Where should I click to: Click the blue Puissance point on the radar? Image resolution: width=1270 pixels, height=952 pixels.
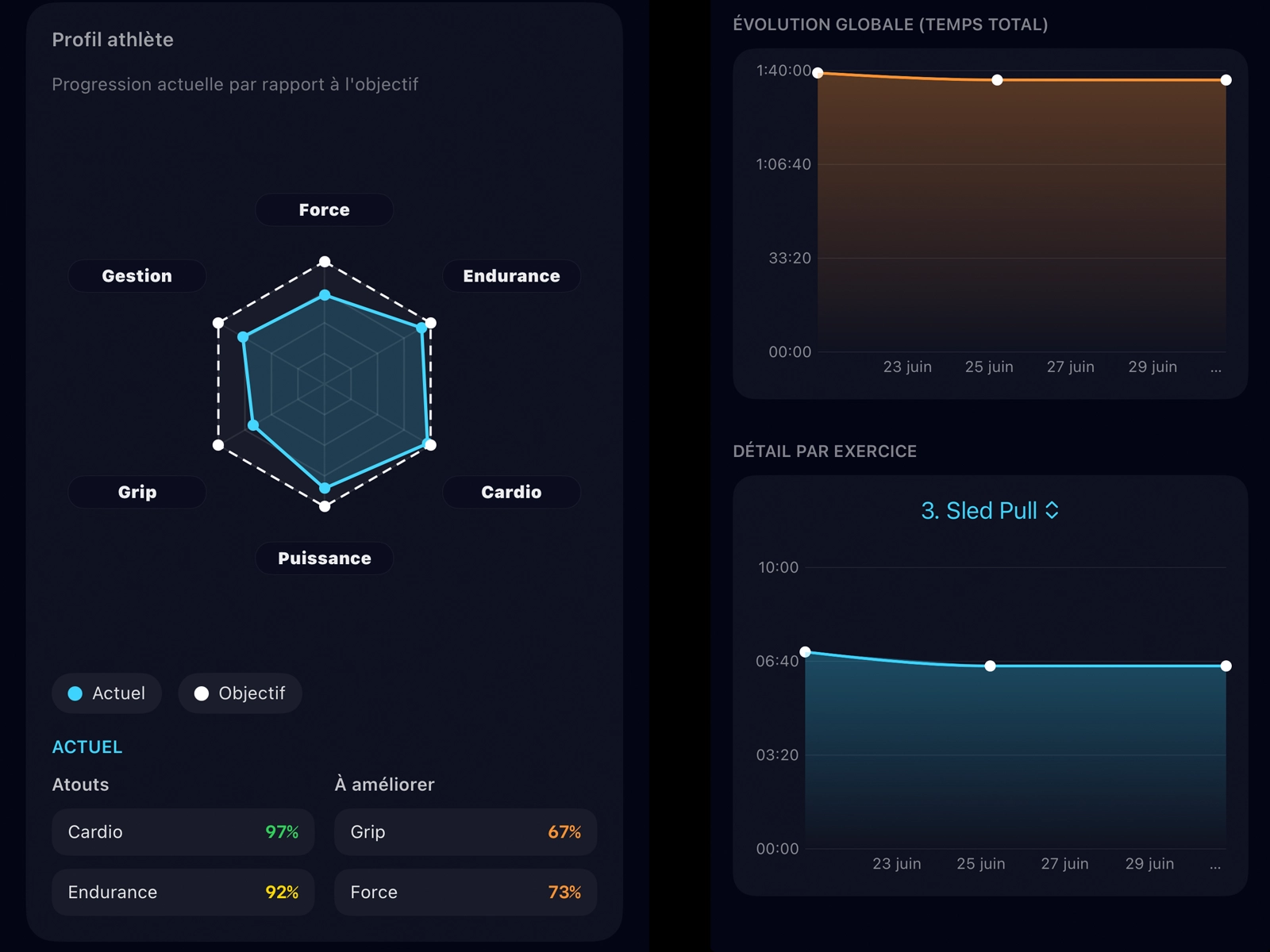[325, 487]
